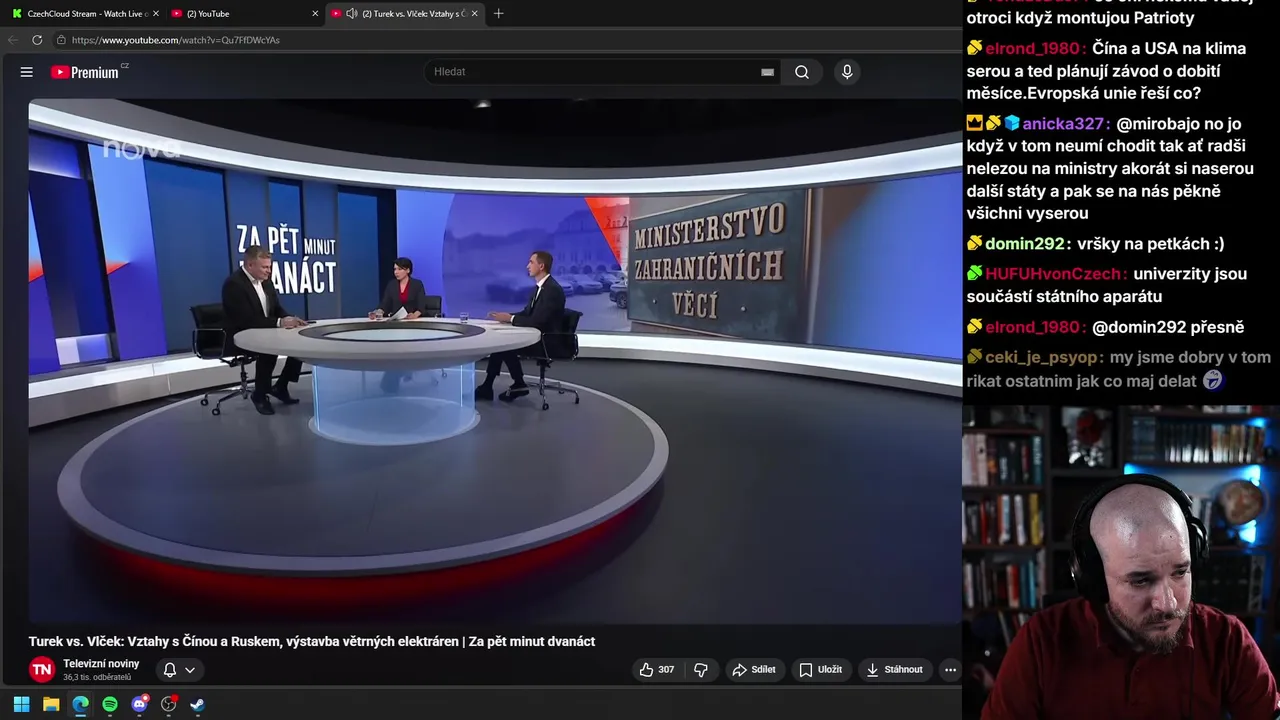Pause the video by clicking the player
1280x720 pixels.
coord(494,360)
